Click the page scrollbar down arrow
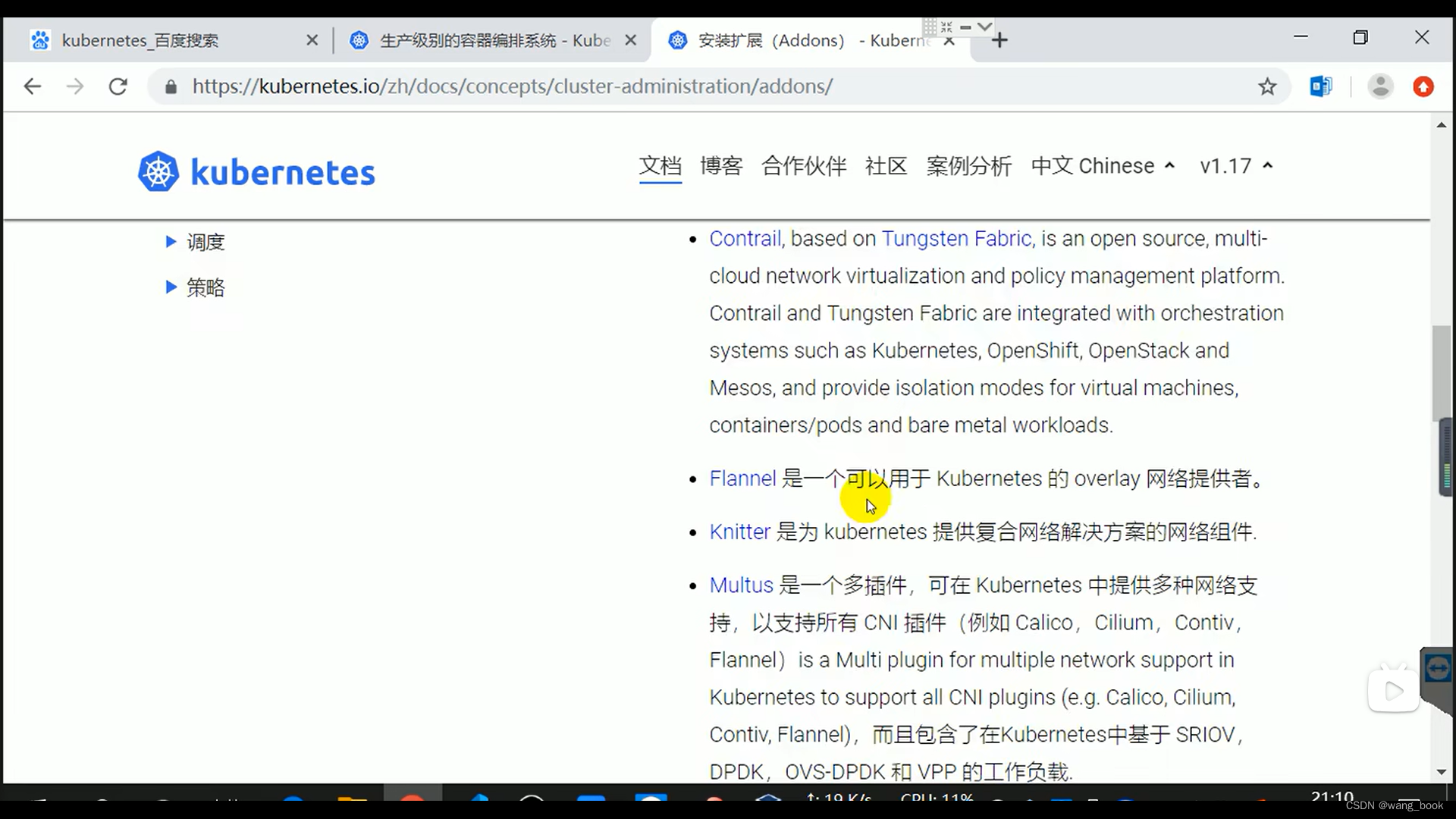 tap(1441, 772)
